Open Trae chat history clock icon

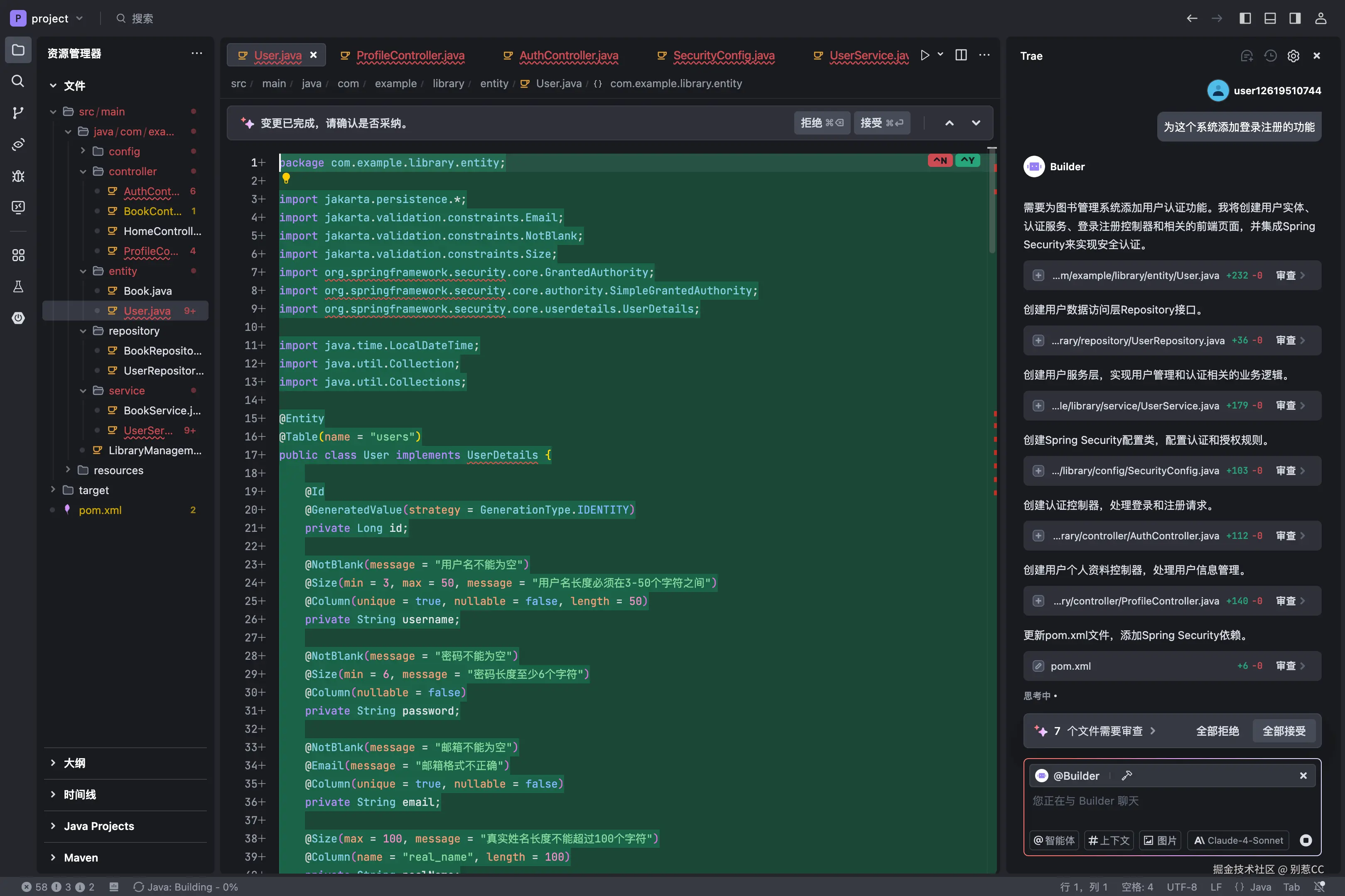(x=1270, y=55)
